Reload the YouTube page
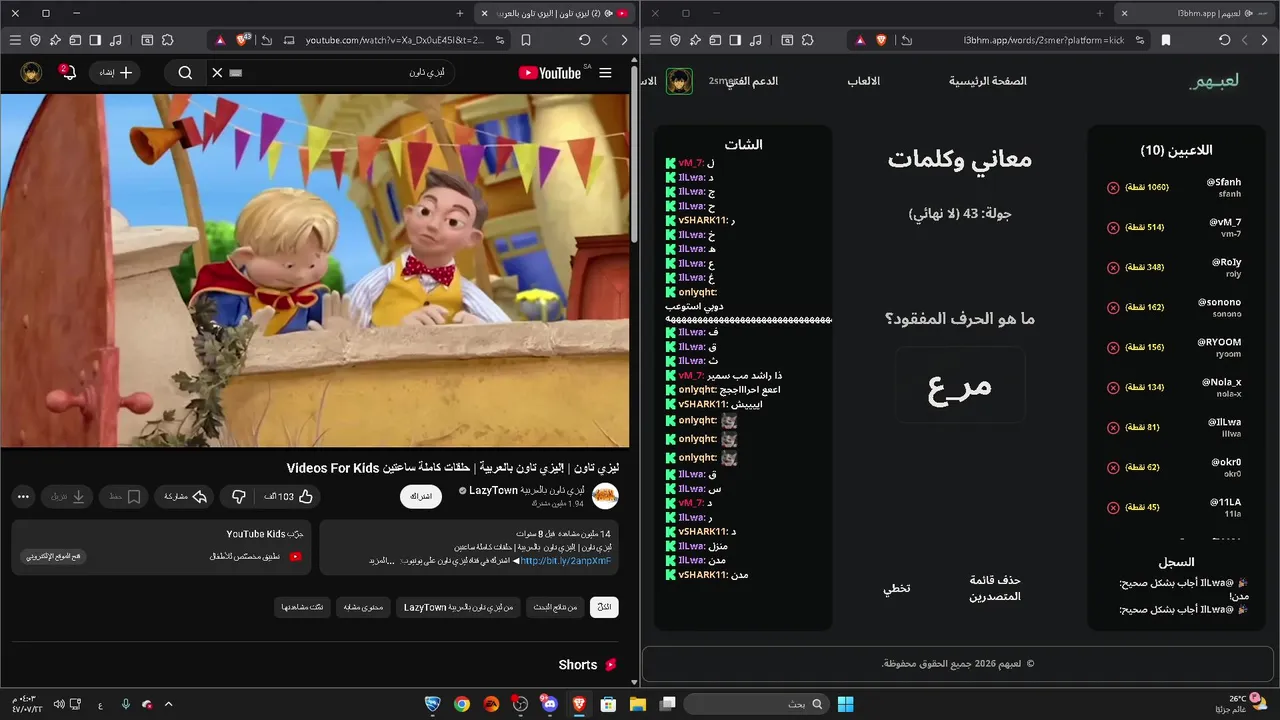1280x720 pixels. pyautogui.click(x=585, y=40)
